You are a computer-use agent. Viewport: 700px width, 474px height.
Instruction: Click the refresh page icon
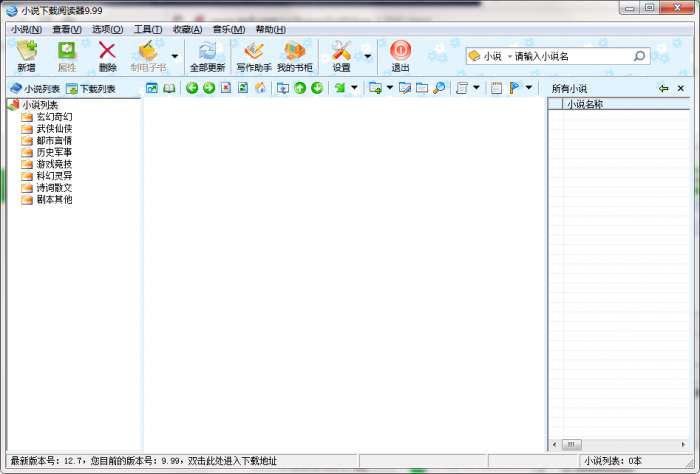(x=243, y=88)
